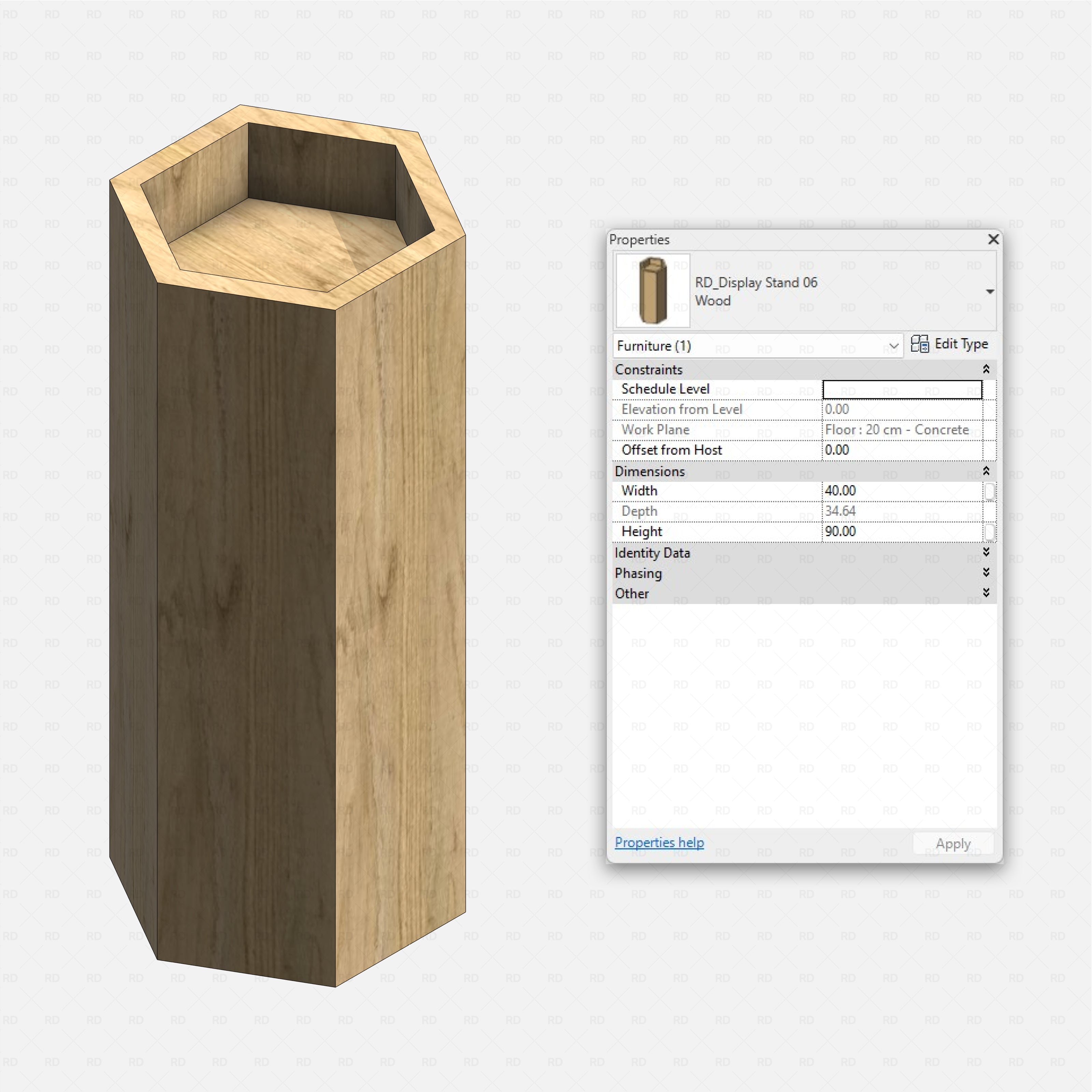
Task: Close the Properties panel
Action: 993,239
